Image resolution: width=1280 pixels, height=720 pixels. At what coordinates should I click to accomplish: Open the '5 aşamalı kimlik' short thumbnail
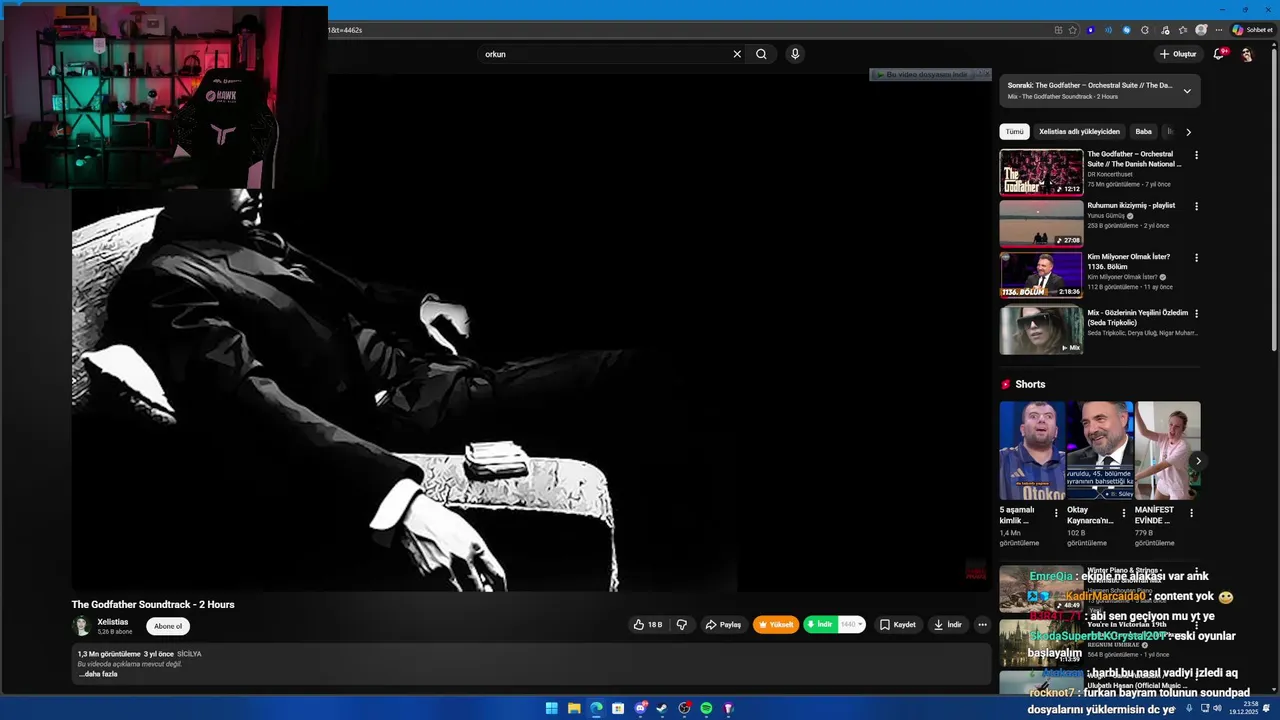(x=1033, y=451)
